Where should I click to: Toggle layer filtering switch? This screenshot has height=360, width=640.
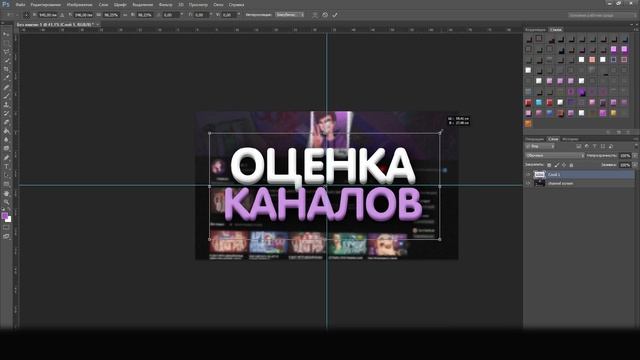(636, 146)
